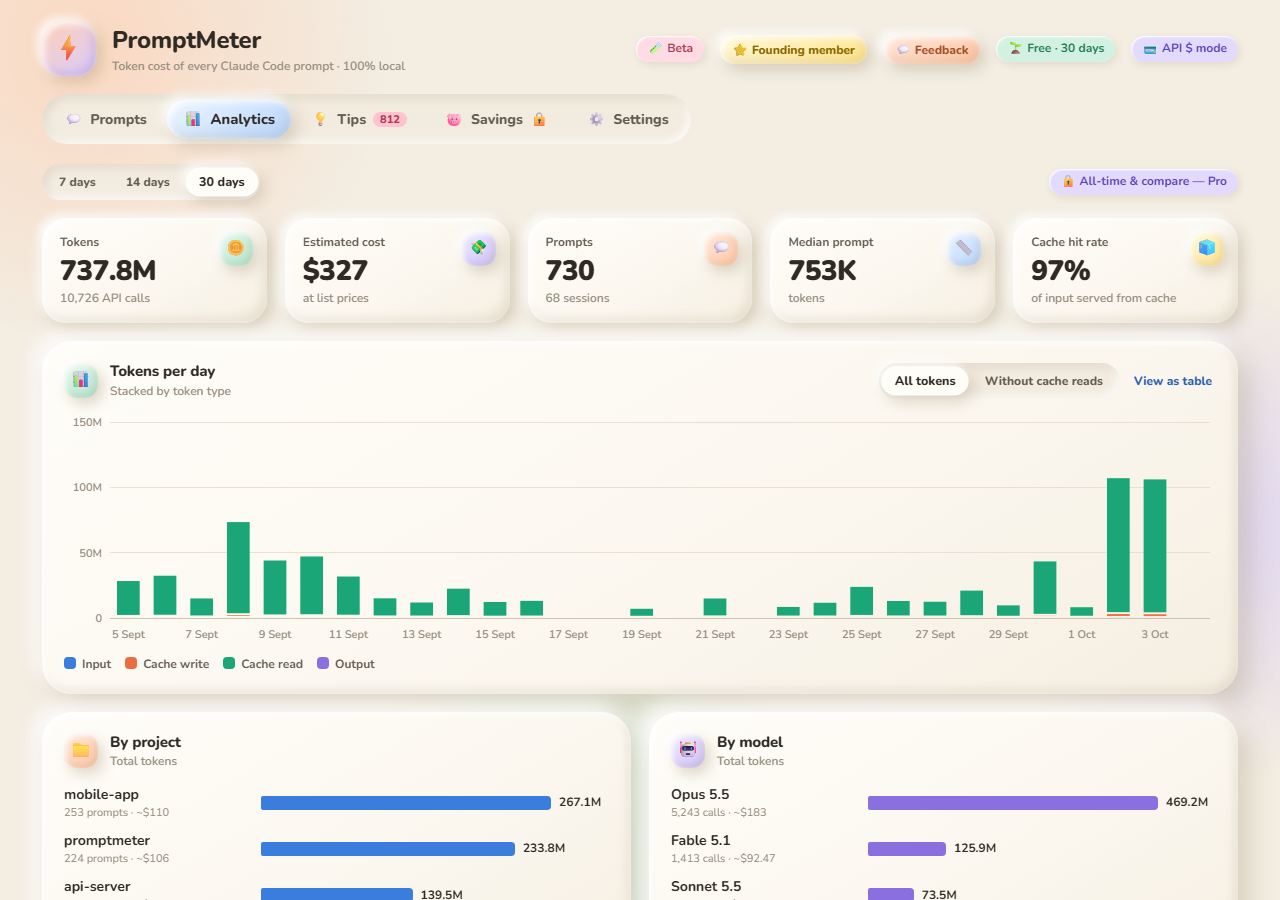Click the 812 badge on Tips tab
1280x900 pixels.
tap(390, 119)
